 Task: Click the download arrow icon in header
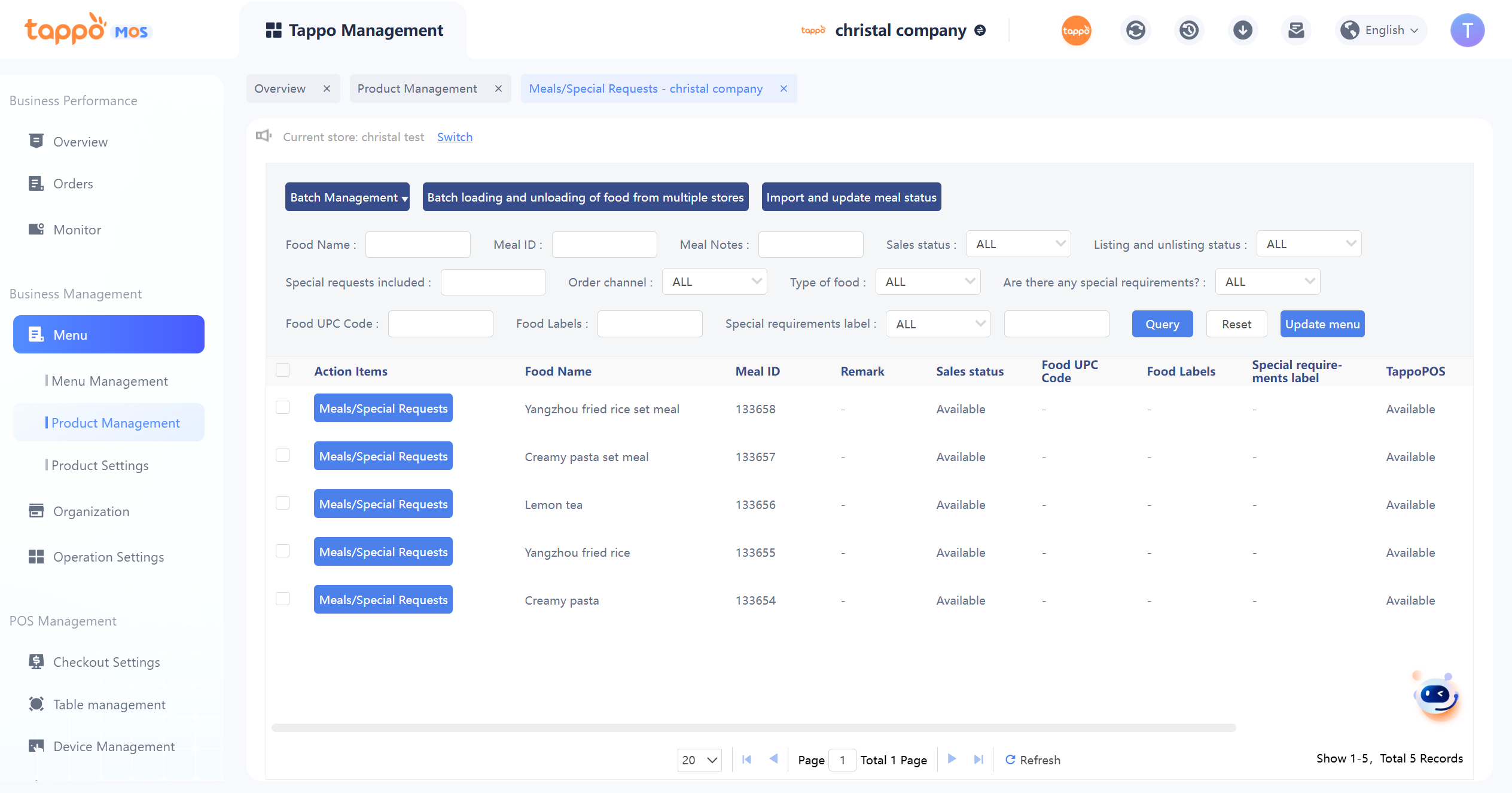coord(1242,30)
